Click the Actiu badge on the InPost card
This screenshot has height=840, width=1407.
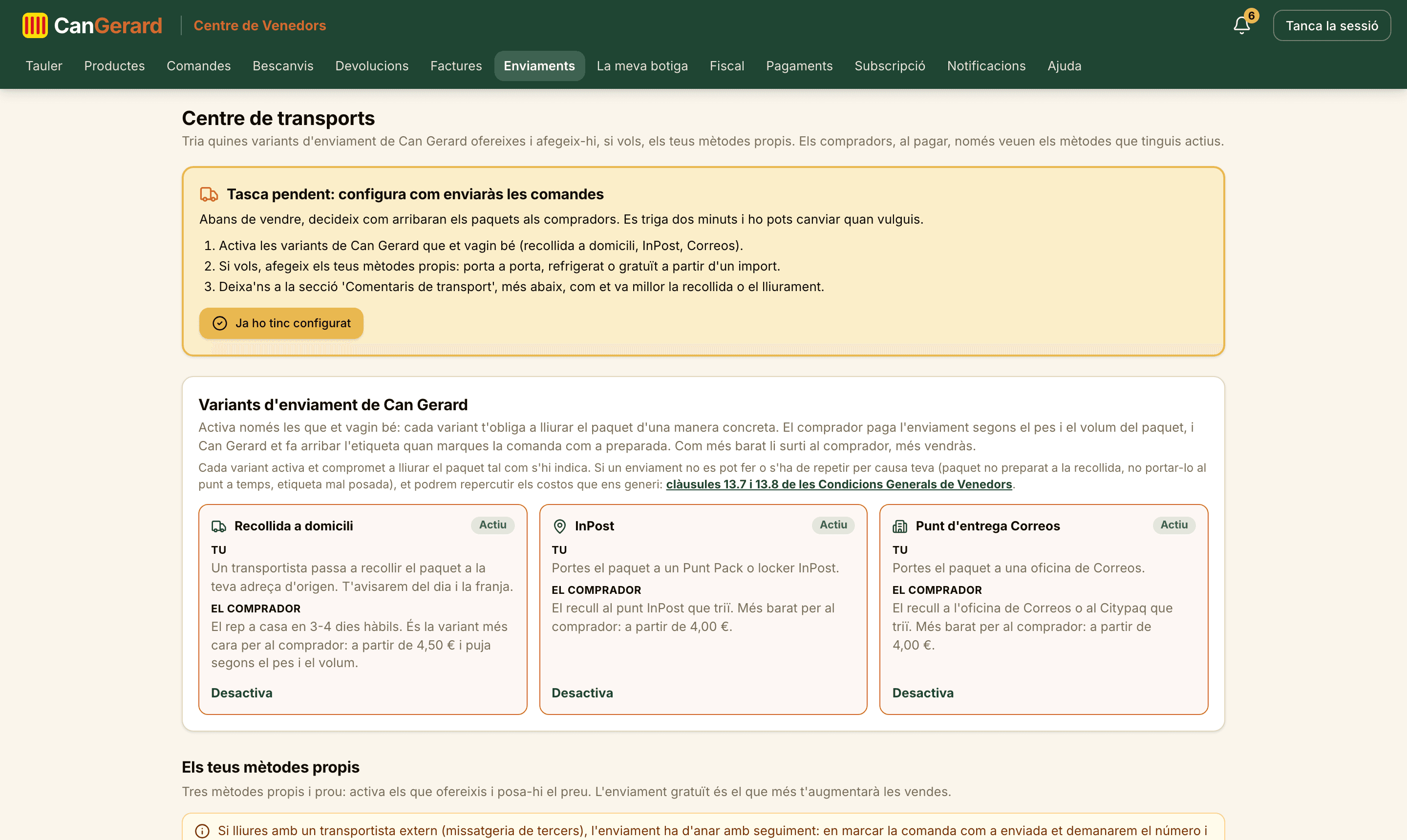[833, 525]
